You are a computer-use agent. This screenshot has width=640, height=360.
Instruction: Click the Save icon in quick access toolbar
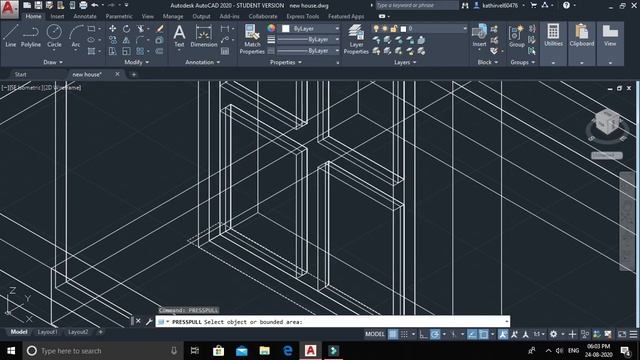38,5
